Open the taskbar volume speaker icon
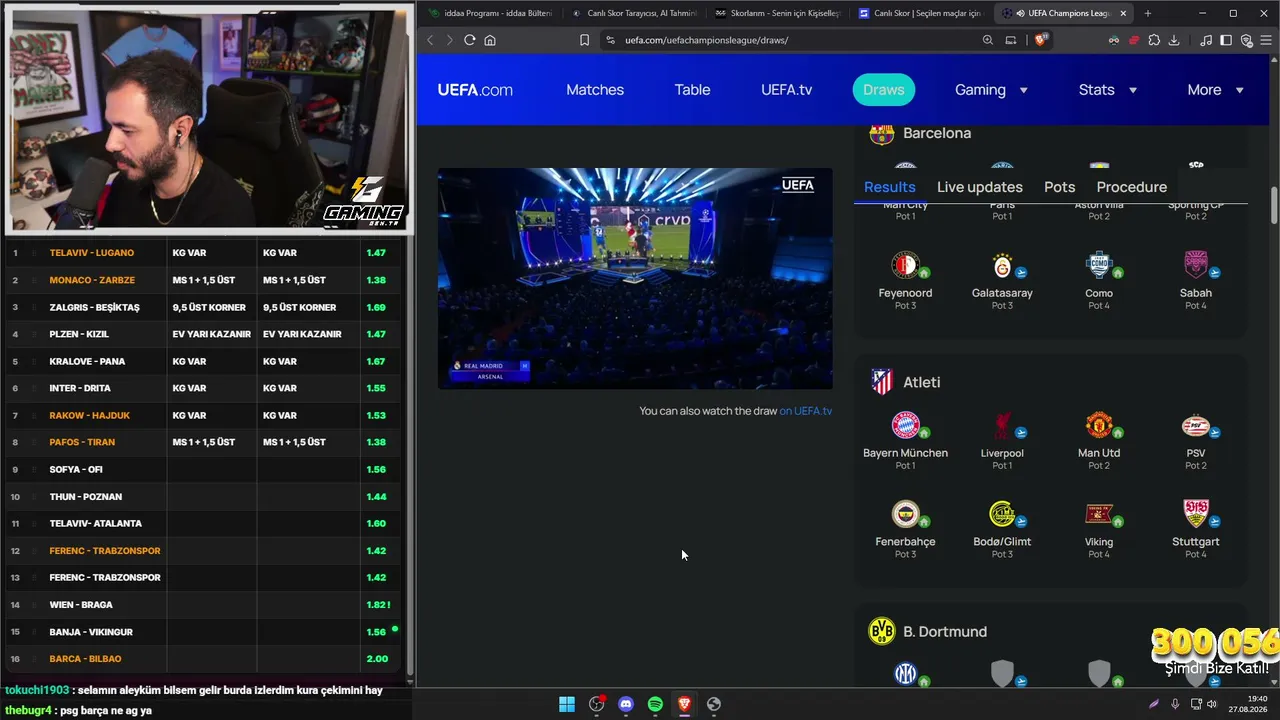Image resolution: width=1280 pixels, height=720 pixels. (x=1212, y=704)
